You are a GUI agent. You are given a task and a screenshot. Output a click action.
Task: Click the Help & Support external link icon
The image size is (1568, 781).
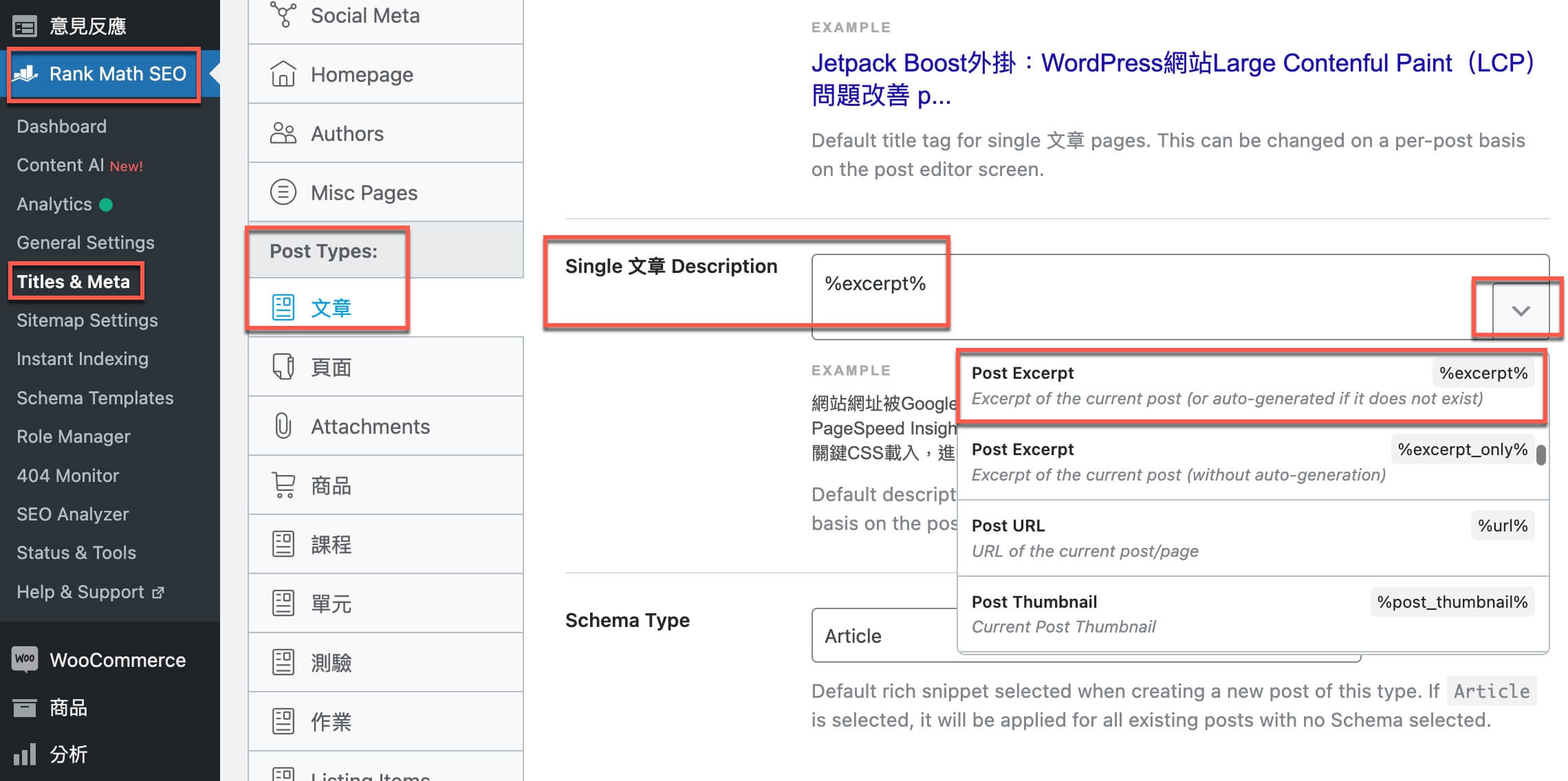point(158,593)
